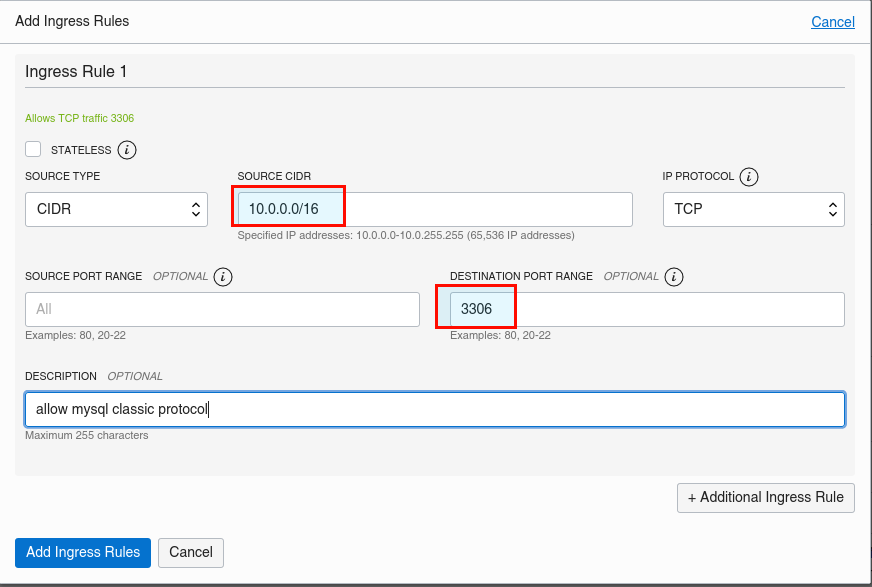Enable the Stateless checkbox
This screenshot has height=587, width=872.
(x=33, y=150)
